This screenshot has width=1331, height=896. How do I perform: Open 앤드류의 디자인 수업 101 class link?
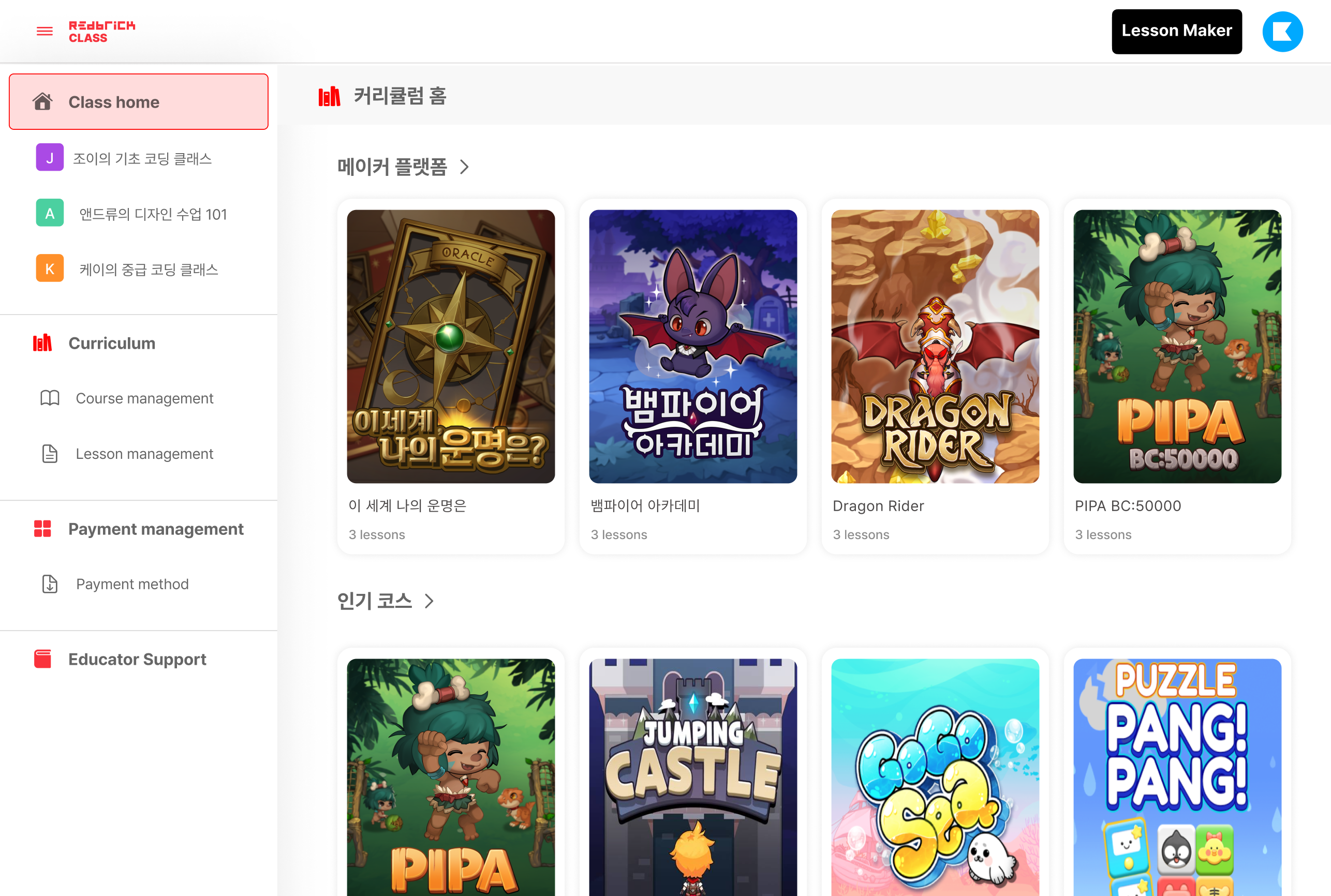pyautogui.click(x=153, y=214)
